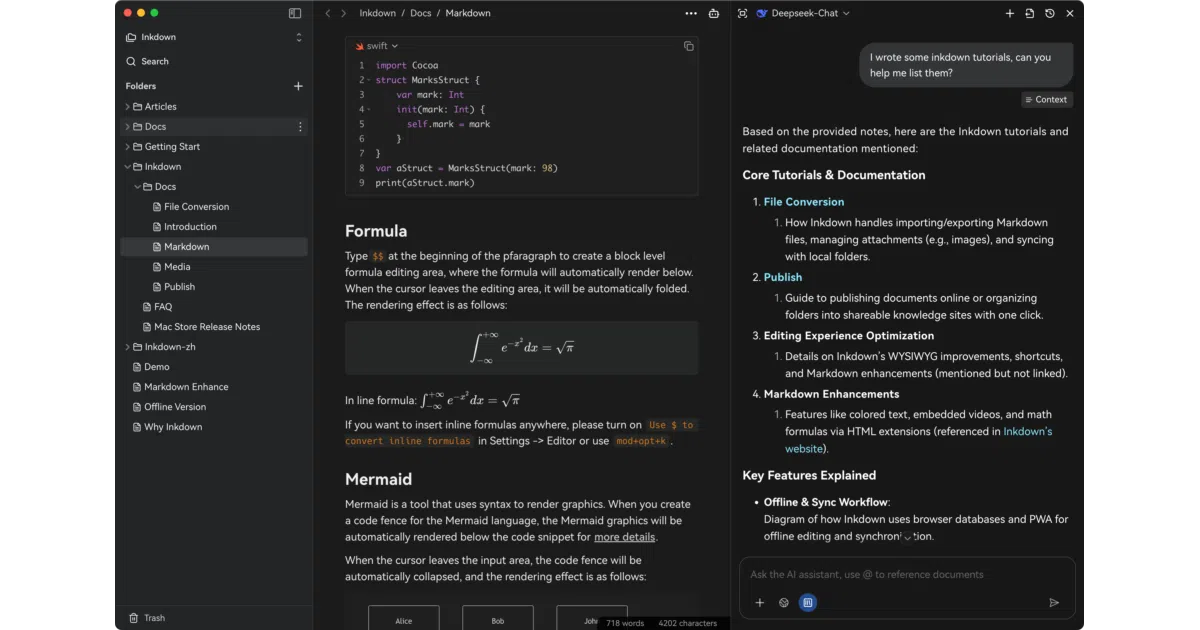This screenshot has width=1200, height=630.
Task: Open the Inkdown workspace switcher
Action: pos(214,37)
